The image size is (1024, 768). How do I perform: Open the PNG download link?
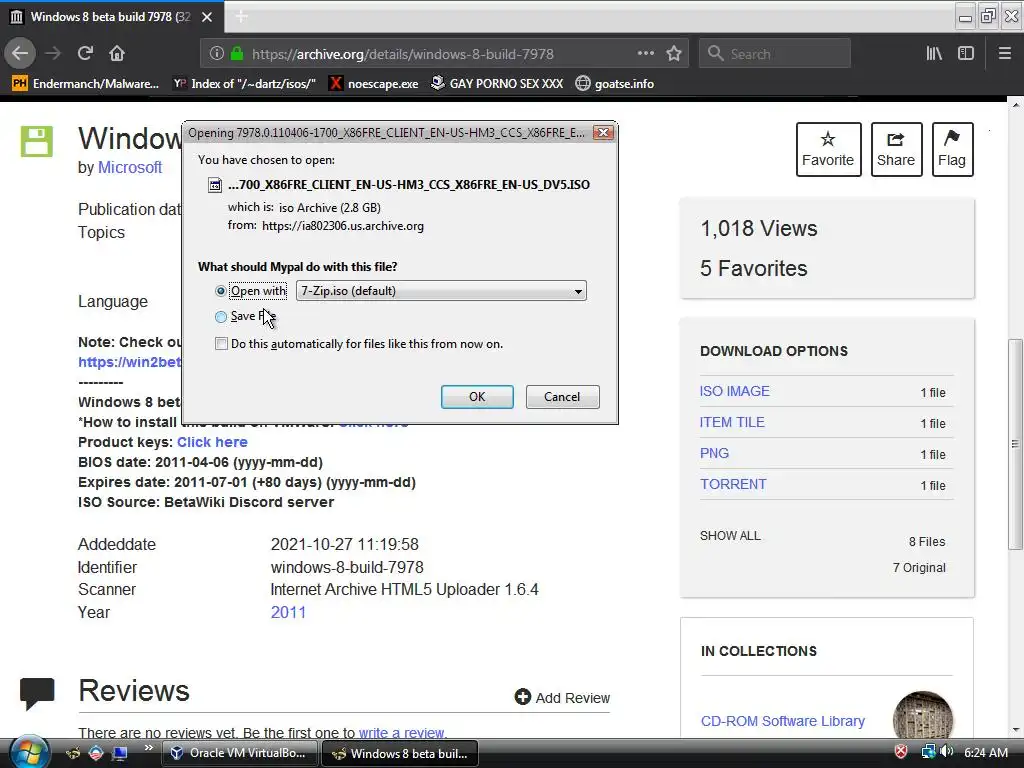pos(714,453)
